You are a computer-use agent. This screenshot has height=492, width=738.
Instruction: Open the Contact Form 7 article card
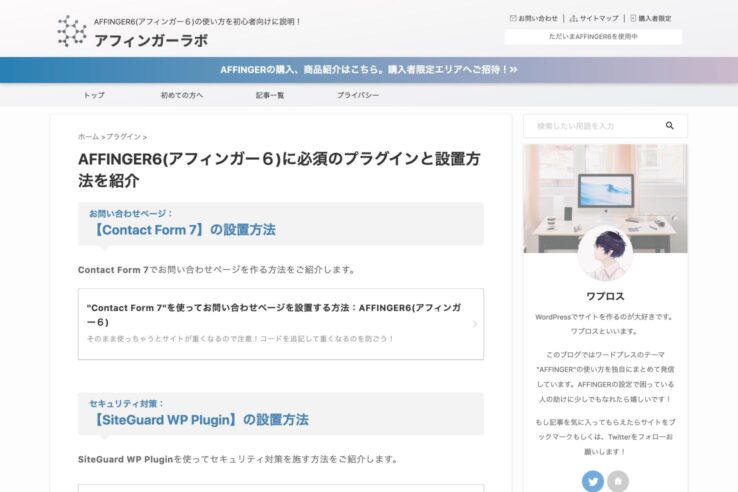click(281, 324)
